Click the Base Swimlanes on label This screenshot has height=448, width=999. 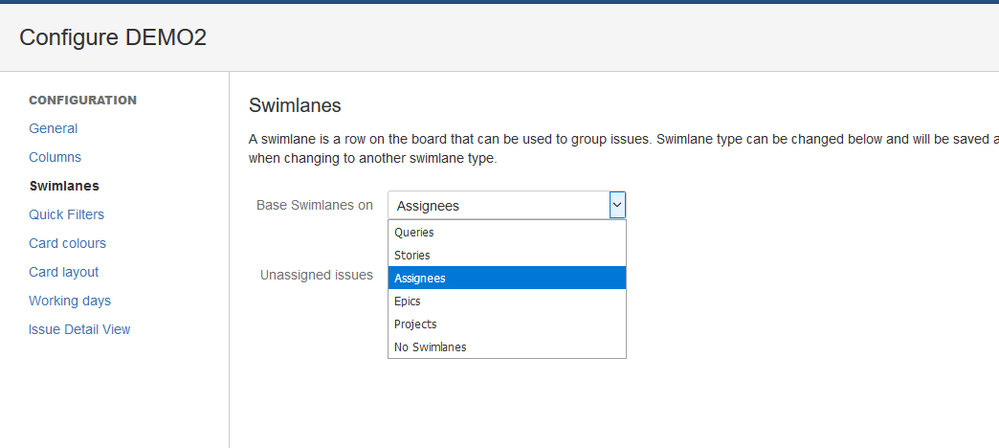coord(314,205)
